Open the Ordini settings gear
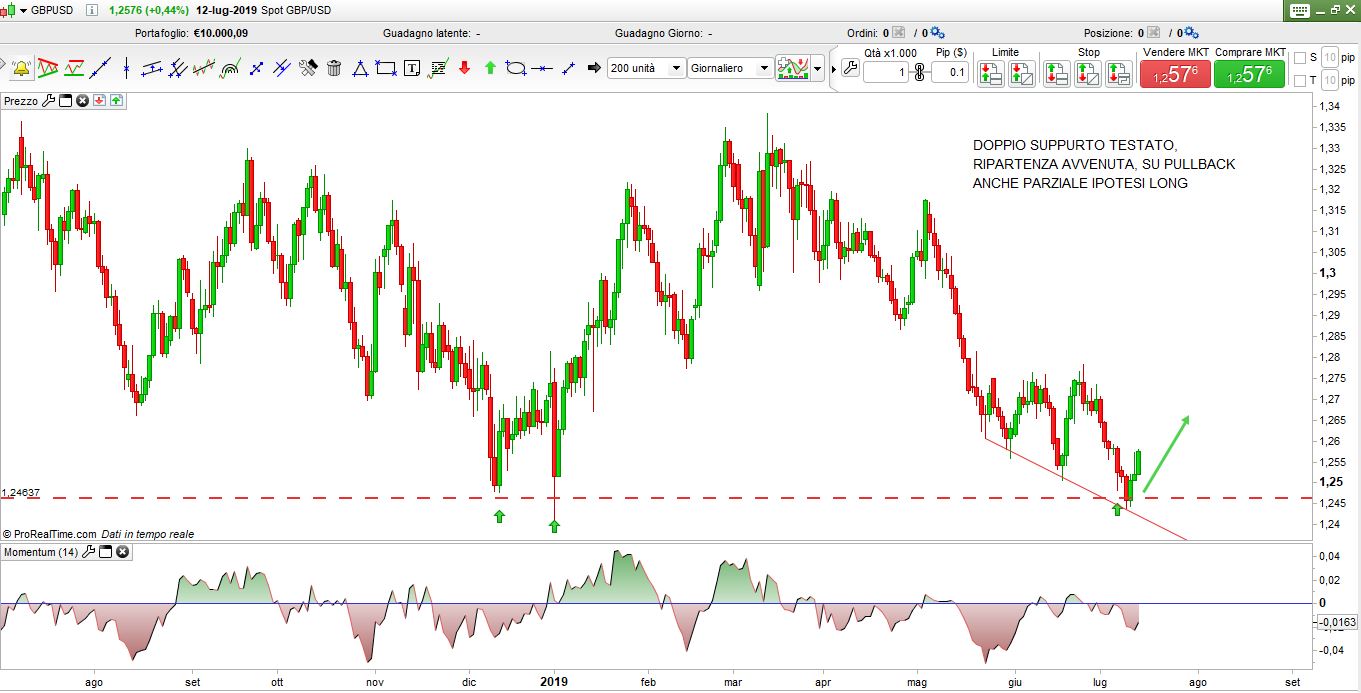The height and width of the screenshot is (693, 1361). pos(937,33)
